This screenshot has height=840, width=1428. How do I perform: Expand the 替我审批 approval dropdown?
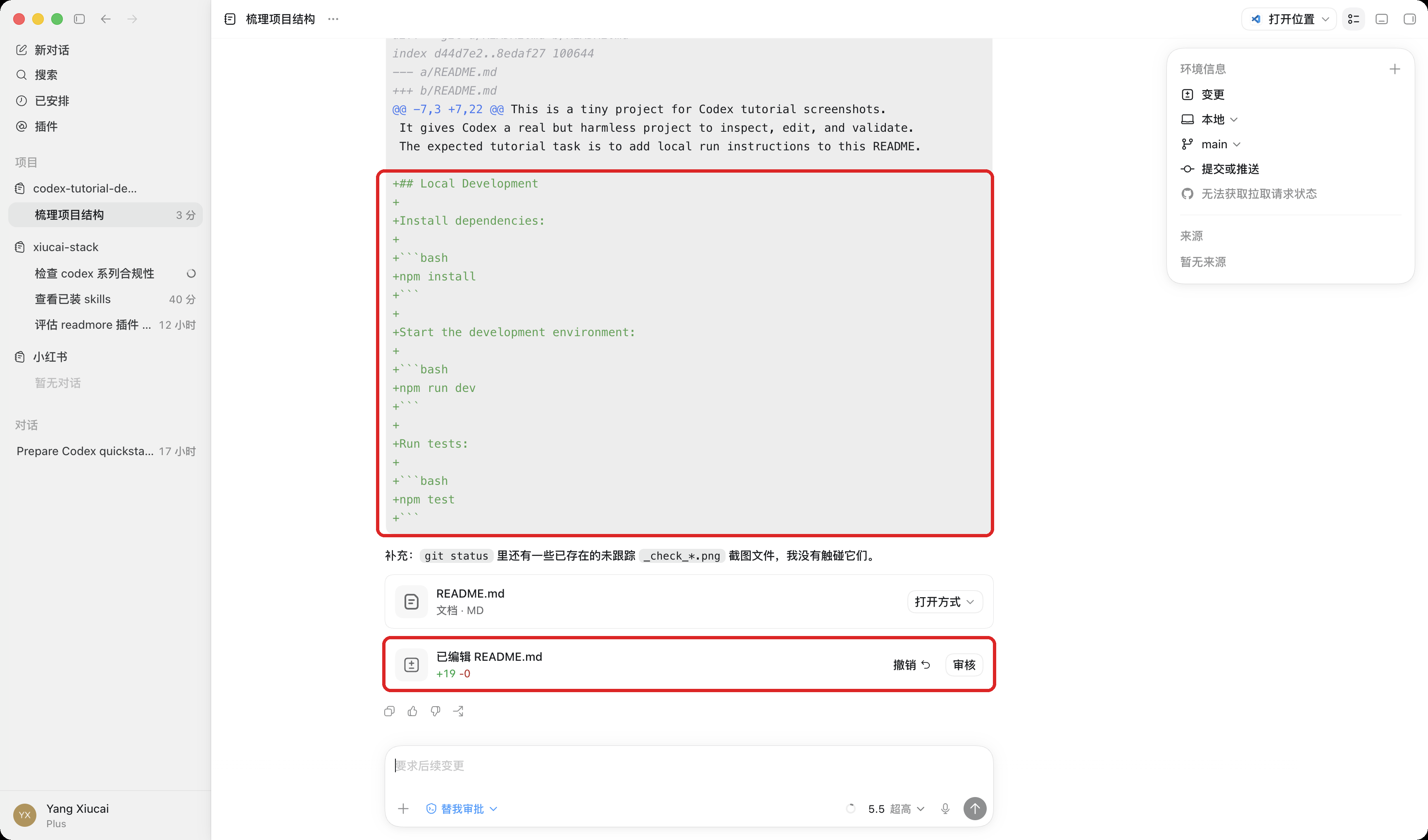462,809
